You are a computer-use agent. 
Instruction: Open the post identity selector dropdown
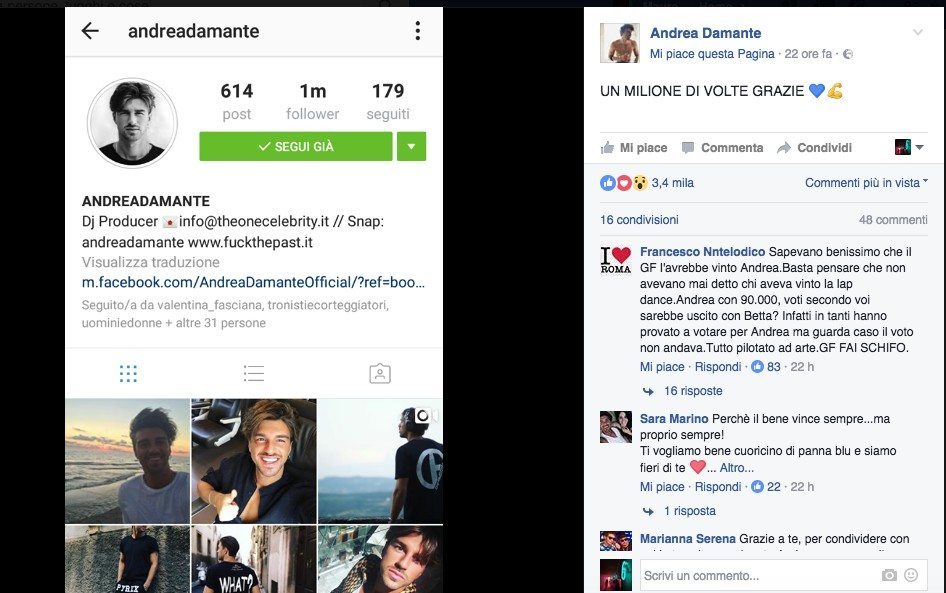click(x=909, y=147)
